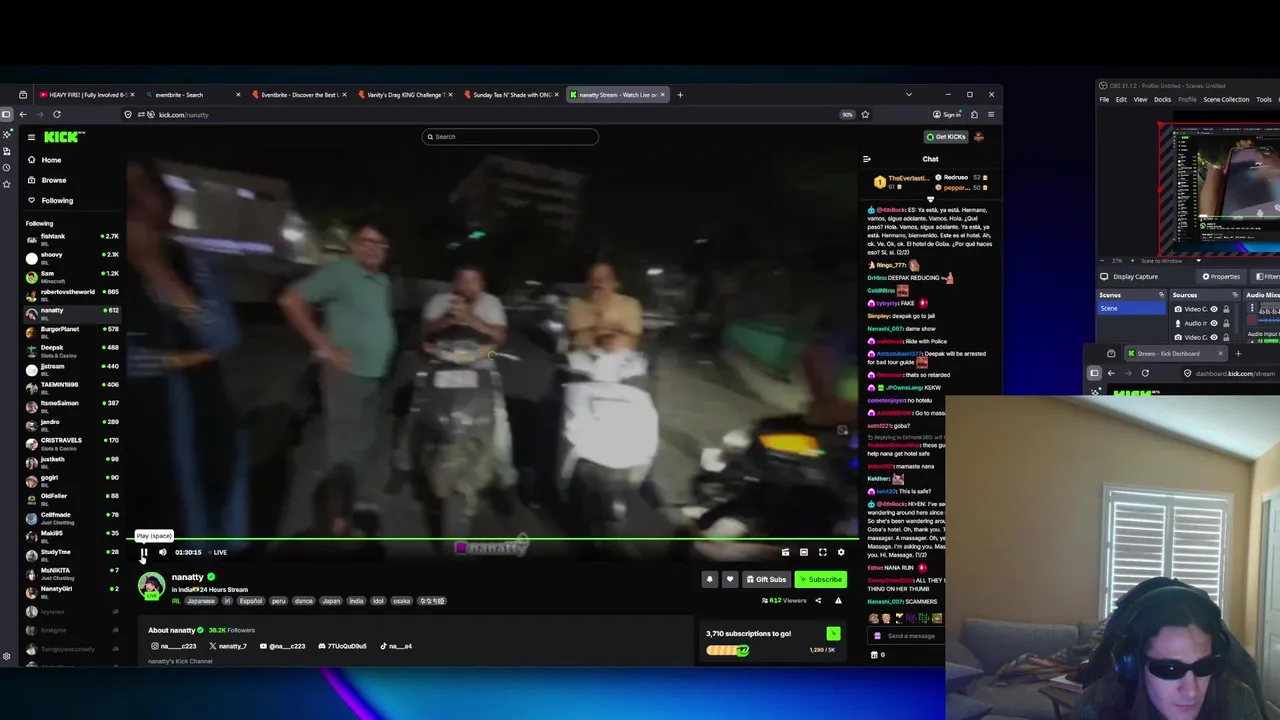The height and width of the screenshot is (720, 1280).
Task: Toggle visibility of Audio source in OBS
Action: click(x=1214, y=323)
